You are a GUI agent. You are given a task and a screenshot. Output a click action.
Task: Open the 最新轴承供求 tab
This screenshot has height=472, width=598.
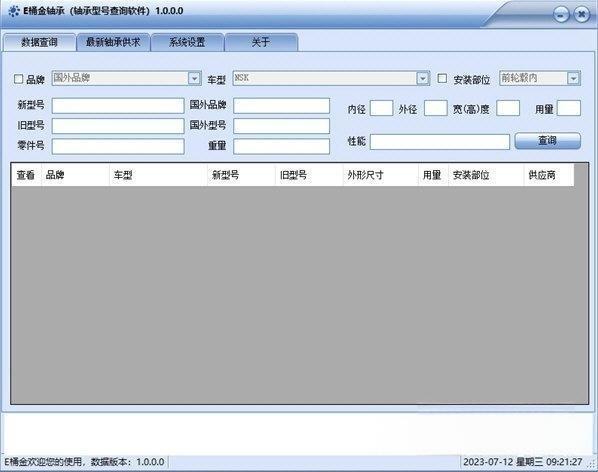click(113, 42)
